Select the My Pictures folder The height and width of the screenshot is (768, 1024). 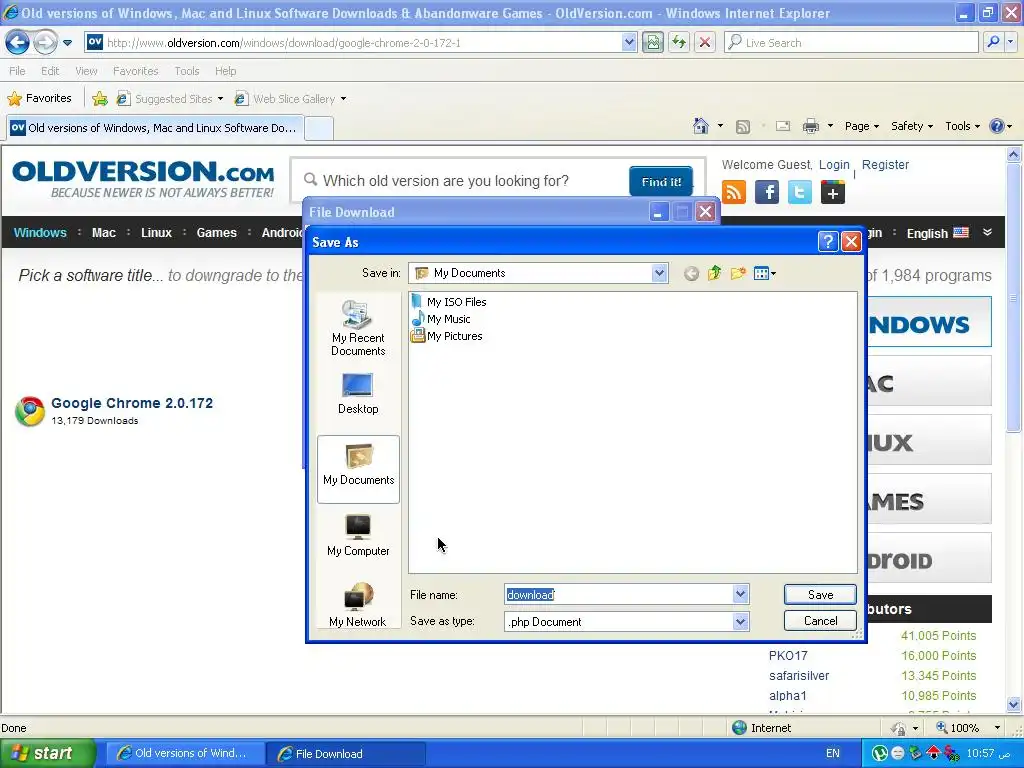click(447, 336)
